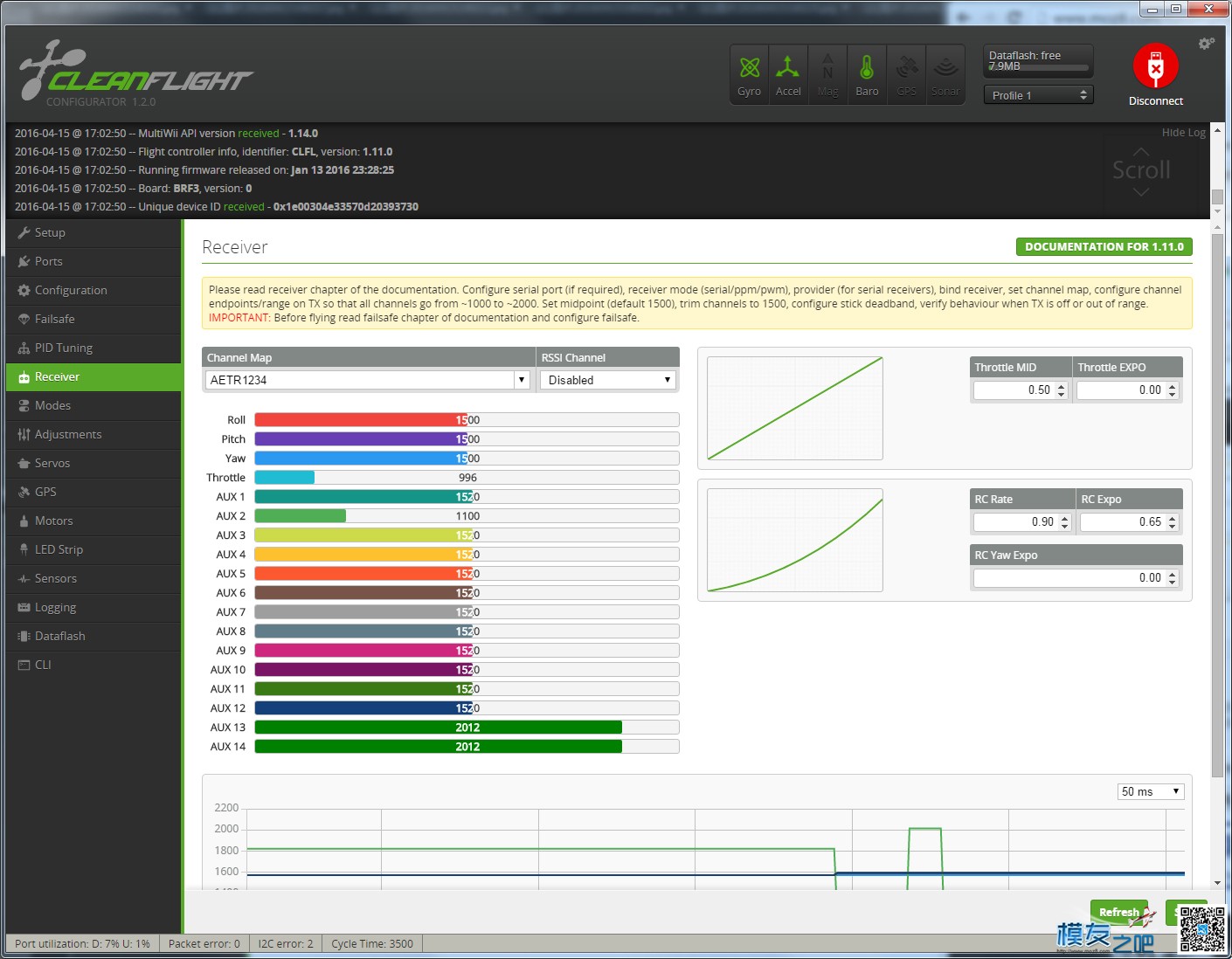Viewport: 1232px width, 959px height.
Task: Click the Yaw channel bar
Action: pos(467,459)
